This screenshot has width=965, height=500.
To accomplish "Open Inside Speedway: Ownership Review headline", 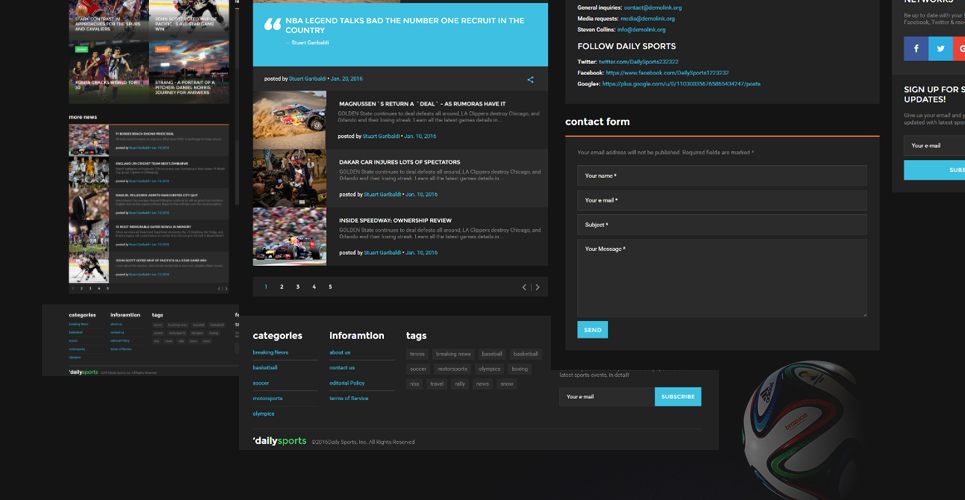I will click(395, 220).
